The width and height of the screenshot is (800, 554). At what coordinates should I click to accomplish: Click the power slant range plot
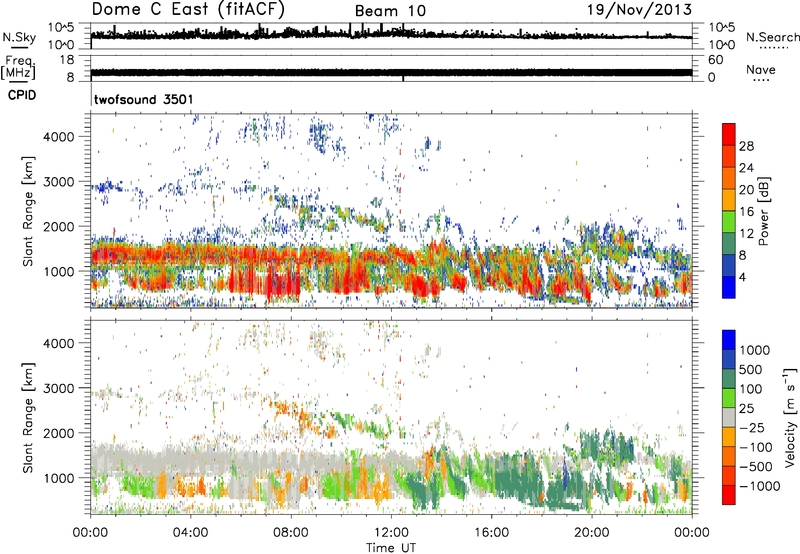(x=391, y=211)
